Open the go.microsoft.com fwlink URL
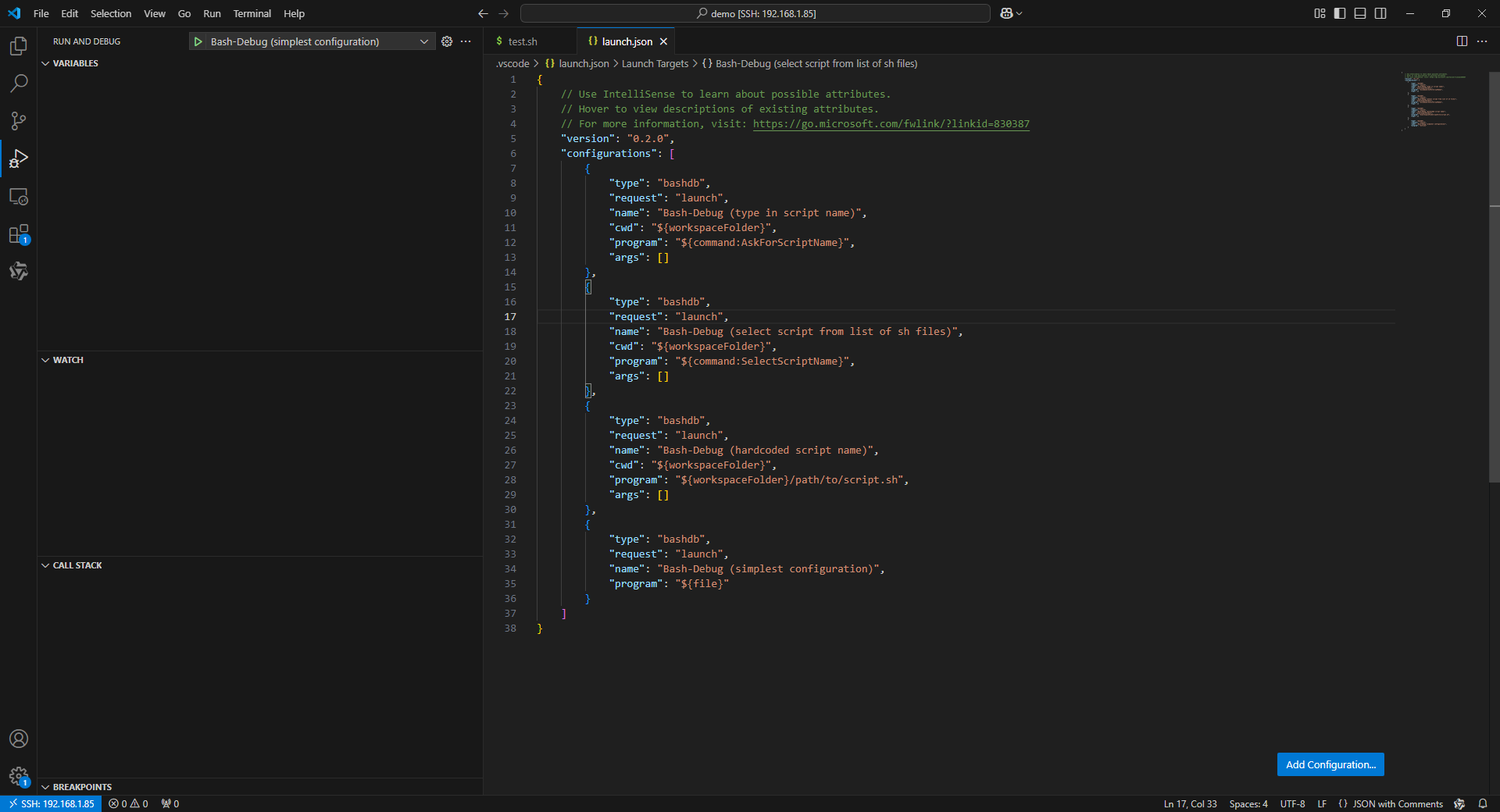This screenshot has height=812, width=1500. click(891, 124)
